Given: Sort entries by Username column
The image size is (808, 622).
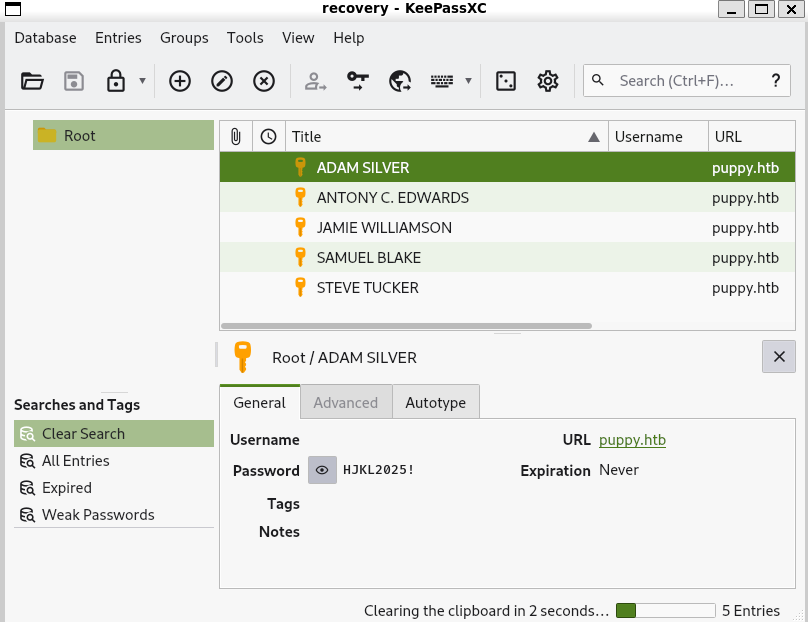Looking at the screenshot, I should [x=658, y=137].
